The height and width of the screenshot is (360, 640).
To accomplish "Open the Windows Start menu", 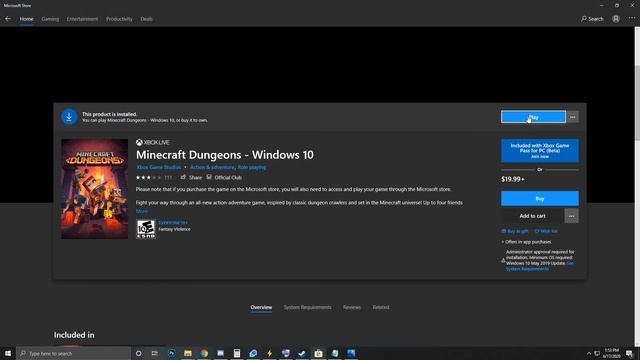I will (8, 353).
